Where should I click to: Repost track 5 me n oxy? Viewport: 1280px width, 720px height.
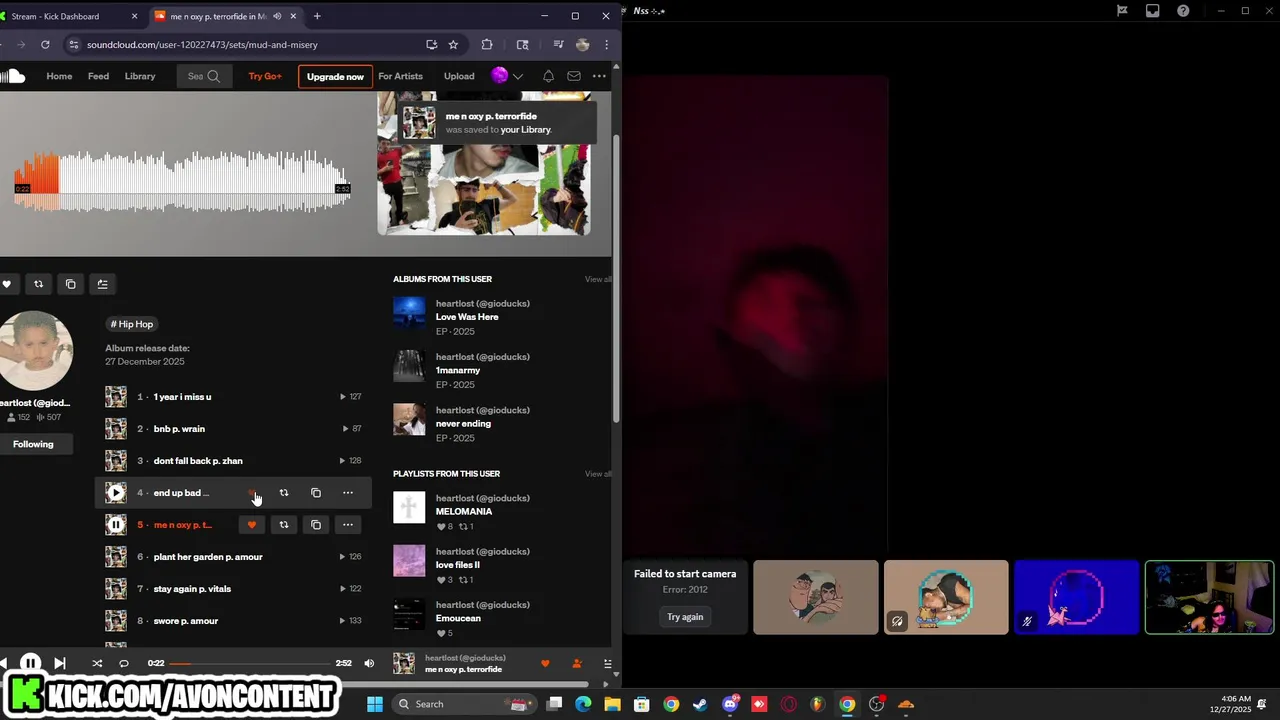tap(284, 525)
